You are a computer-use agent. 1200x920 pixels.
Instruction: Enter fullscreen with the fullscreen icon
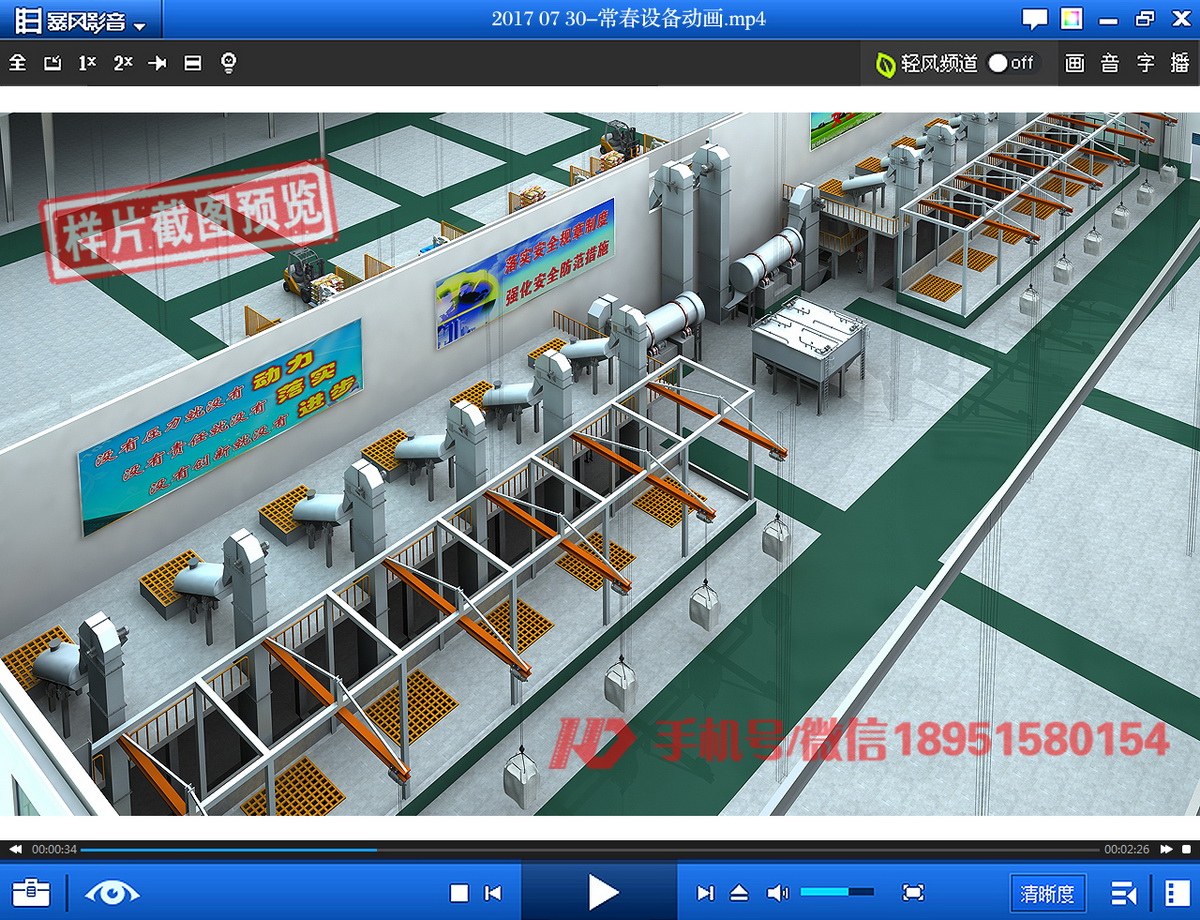pyautogui.click(x=912, y=892)
